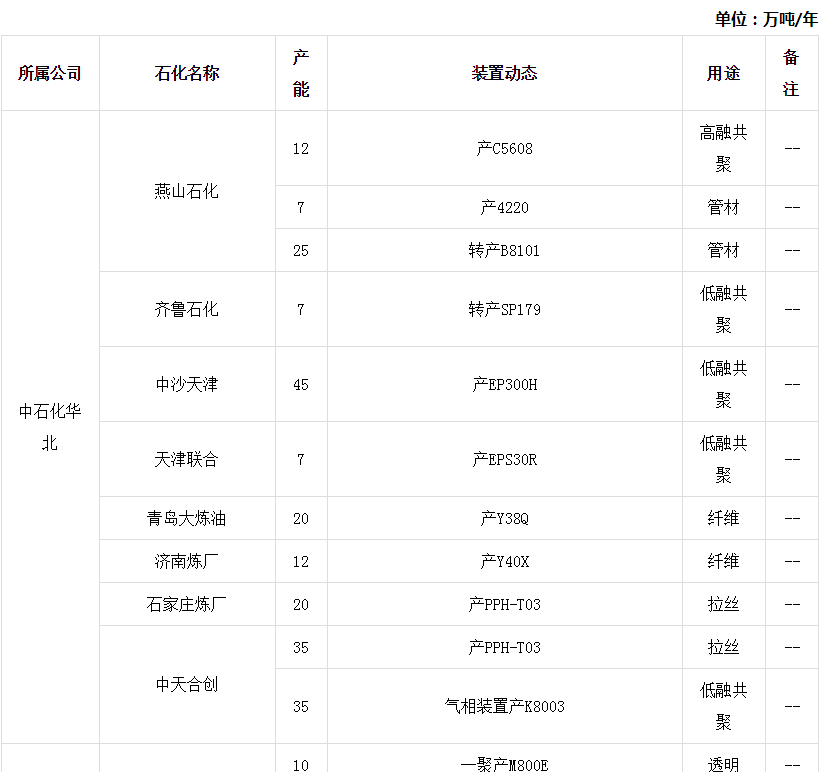Click the 装置动态 column header

[505, 73]
